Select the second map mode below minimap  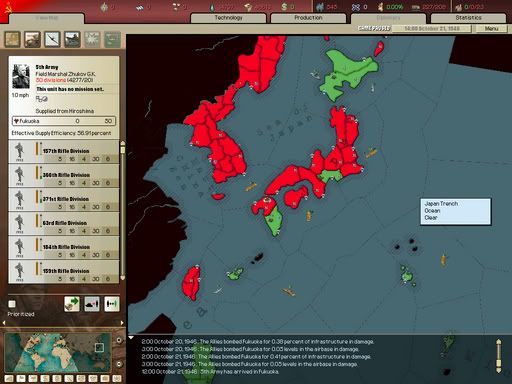pos(21,378)
